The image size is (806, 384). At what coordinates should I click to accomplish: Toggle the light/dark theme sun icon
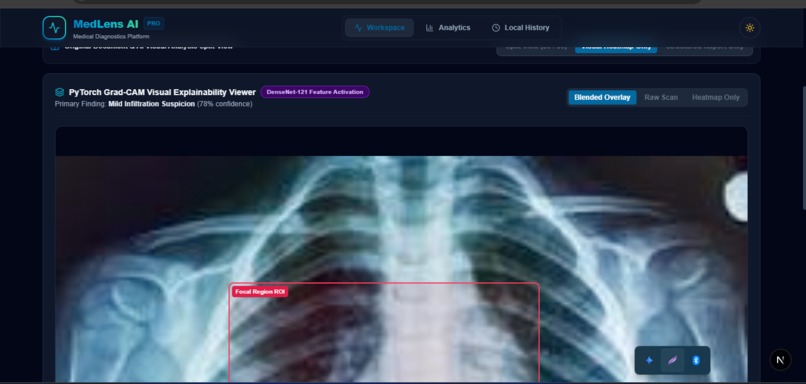click(749, 28)
